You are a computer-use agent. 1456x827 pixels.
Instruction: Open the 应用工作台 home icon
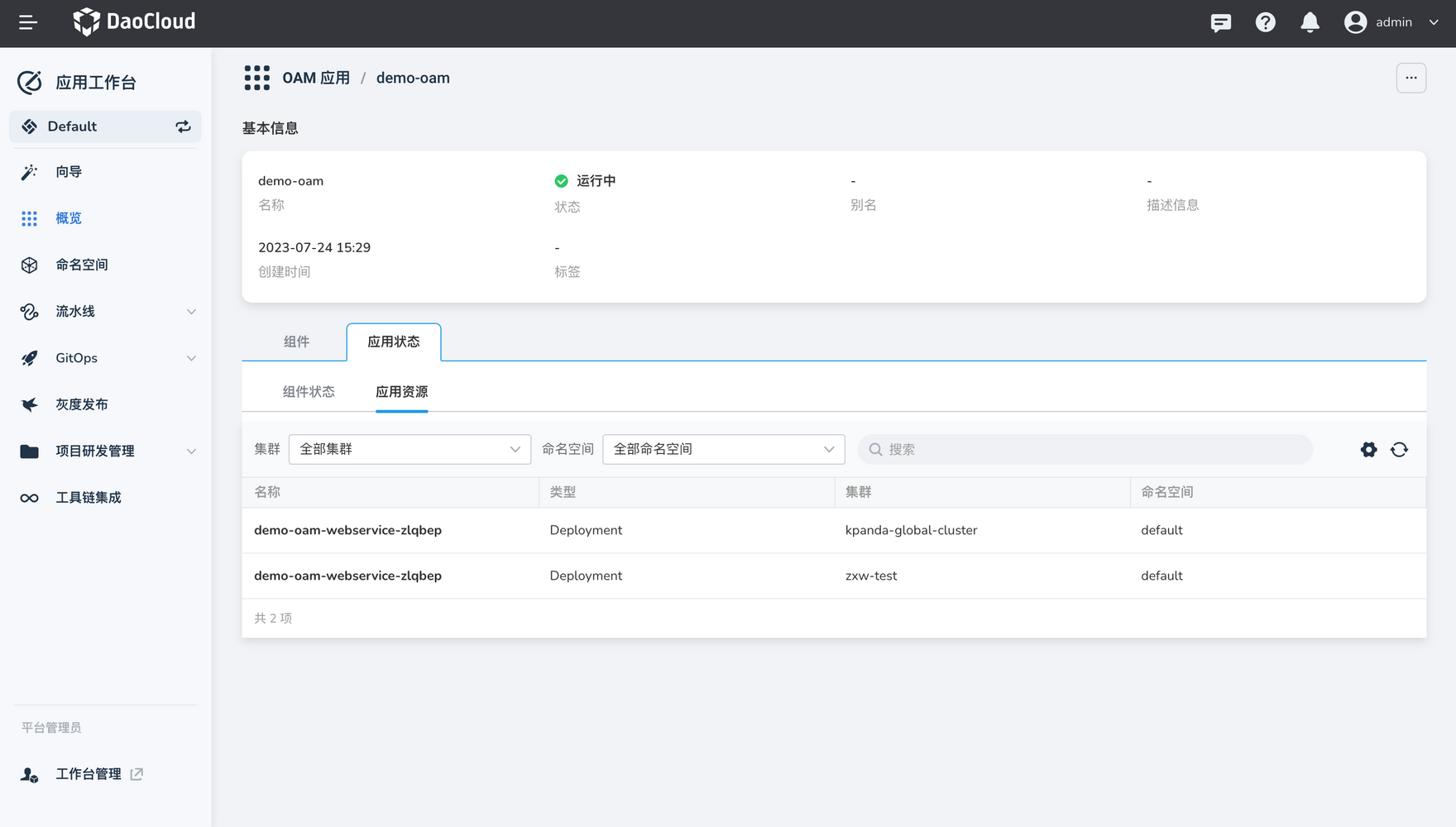click(x=30, y=82)
